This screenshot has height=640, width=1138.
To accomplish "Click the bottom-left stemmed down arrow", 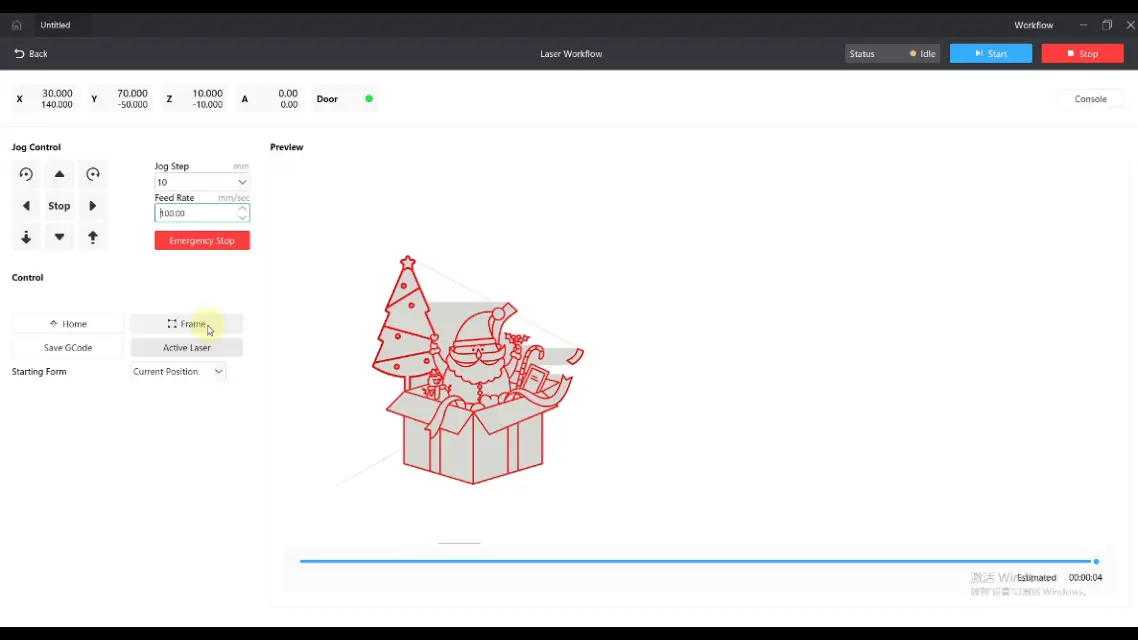I will tap(26, 238).
